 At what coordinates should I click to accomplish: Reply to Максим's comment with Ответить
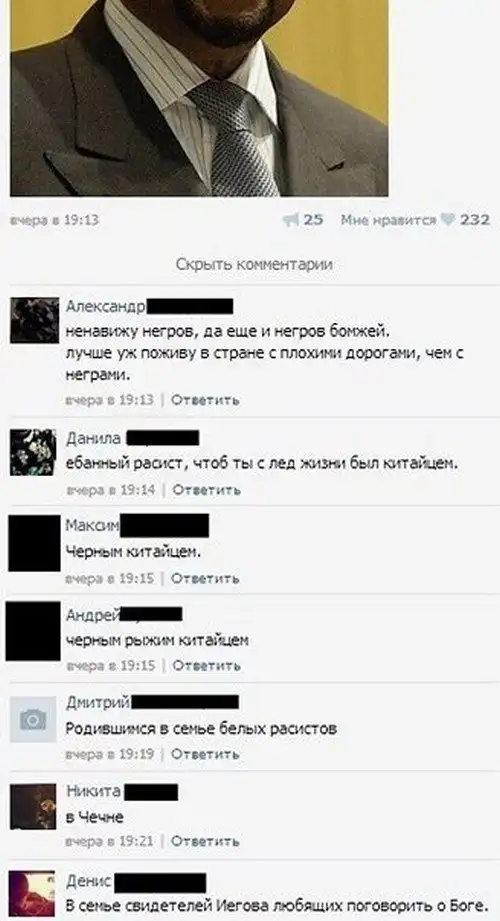pos(205,579)
